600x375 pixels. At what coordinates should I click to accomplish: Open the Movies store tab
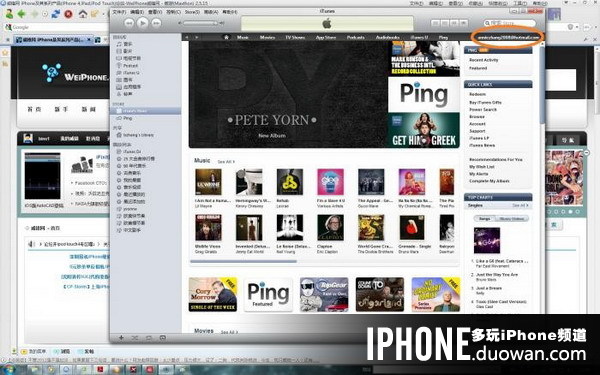coord(267,37)
